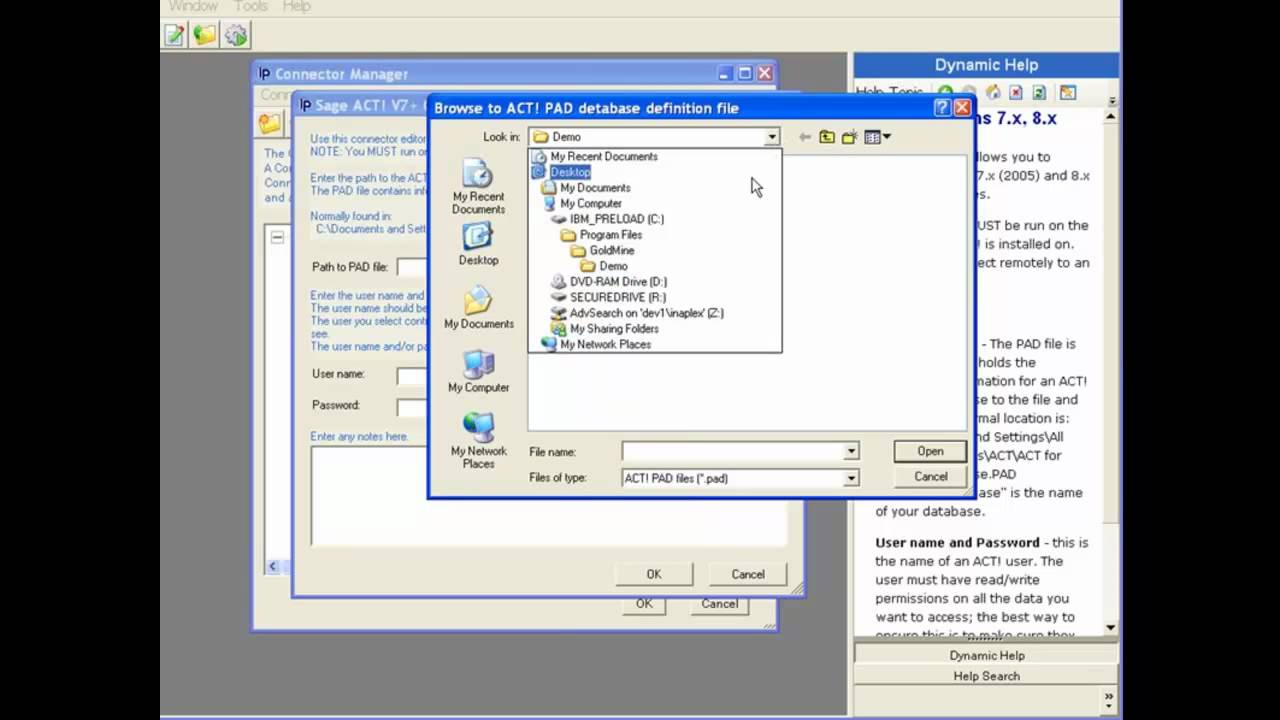The width and height of the screenshot is (1280, 720).
Task: Open the Window menu
Action: tap(193, 6)
